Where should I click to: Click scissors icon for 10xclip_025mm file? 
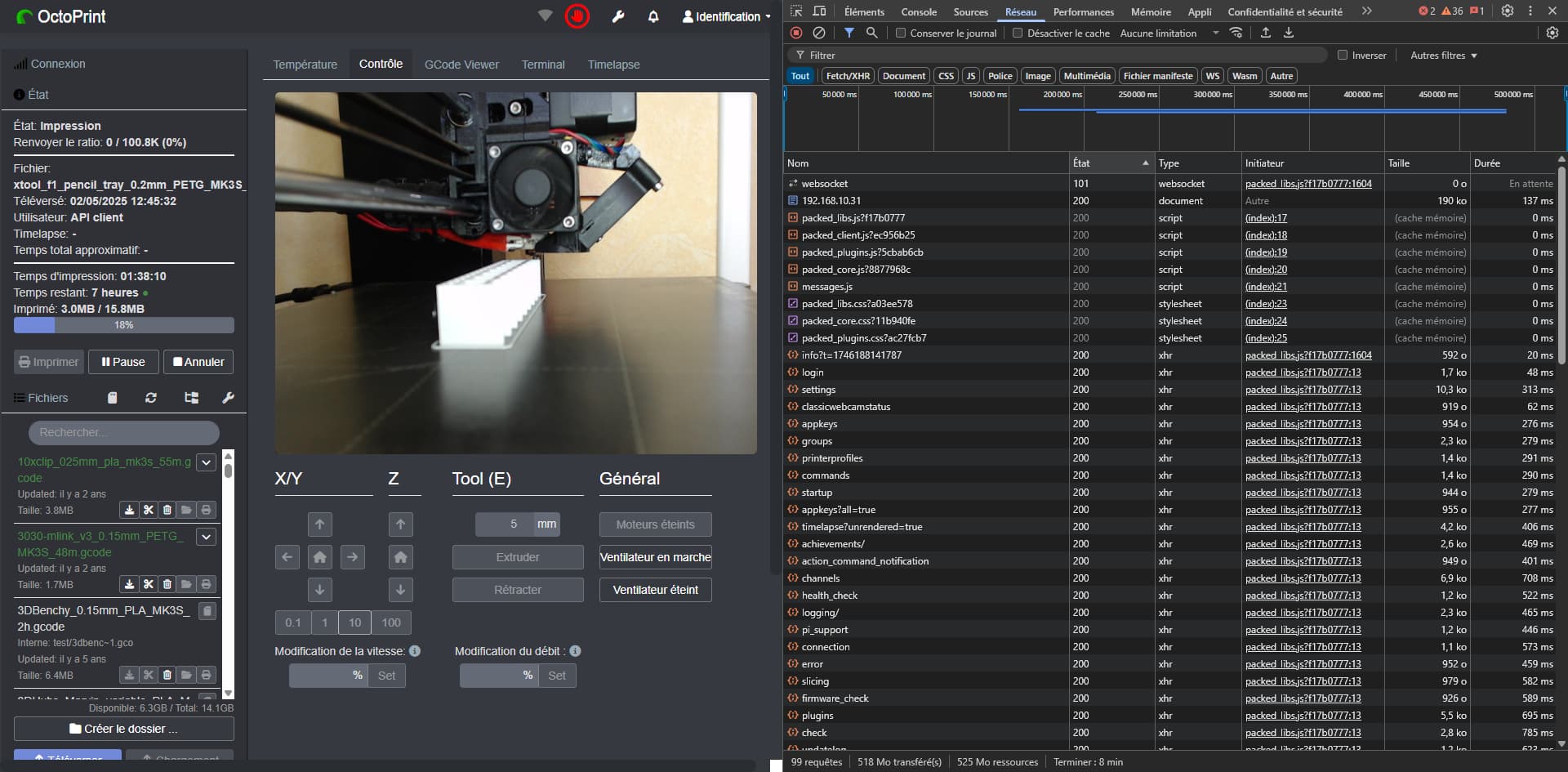148,510
